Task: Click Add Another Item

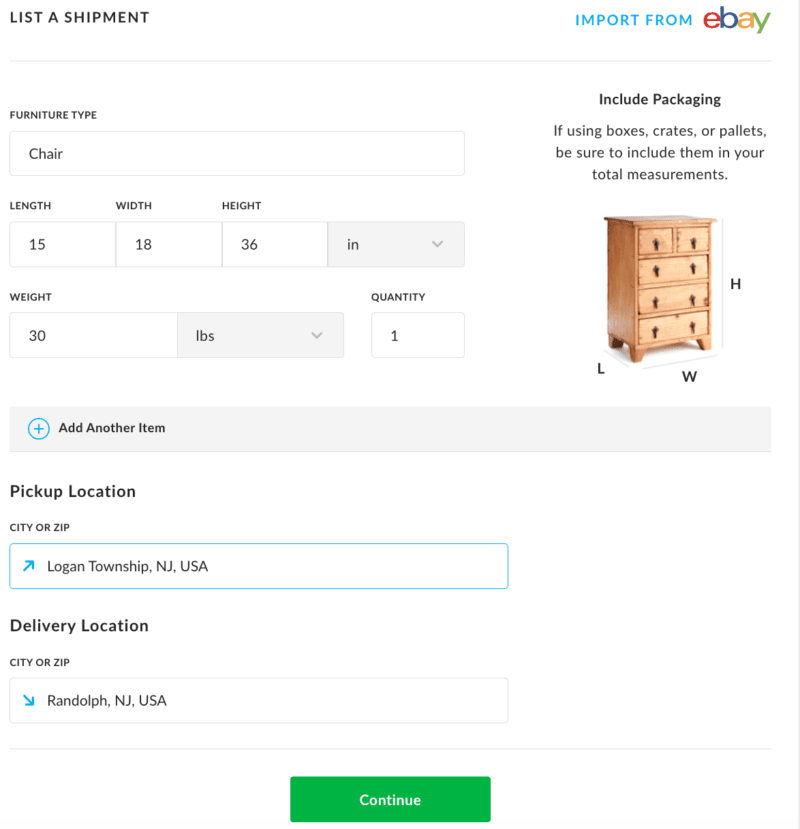Action: pyautogui.click(x=111, y=428)
